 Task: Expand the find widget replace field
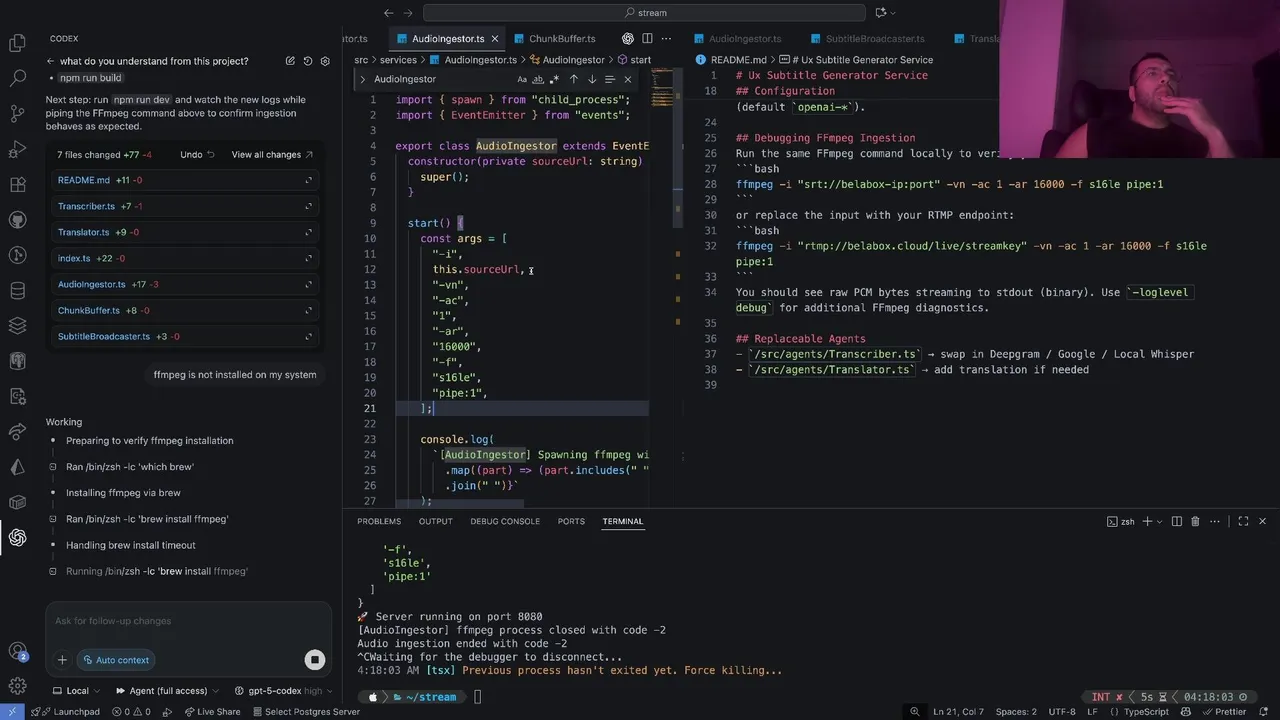pyautogui.click(x=363, y=79)
